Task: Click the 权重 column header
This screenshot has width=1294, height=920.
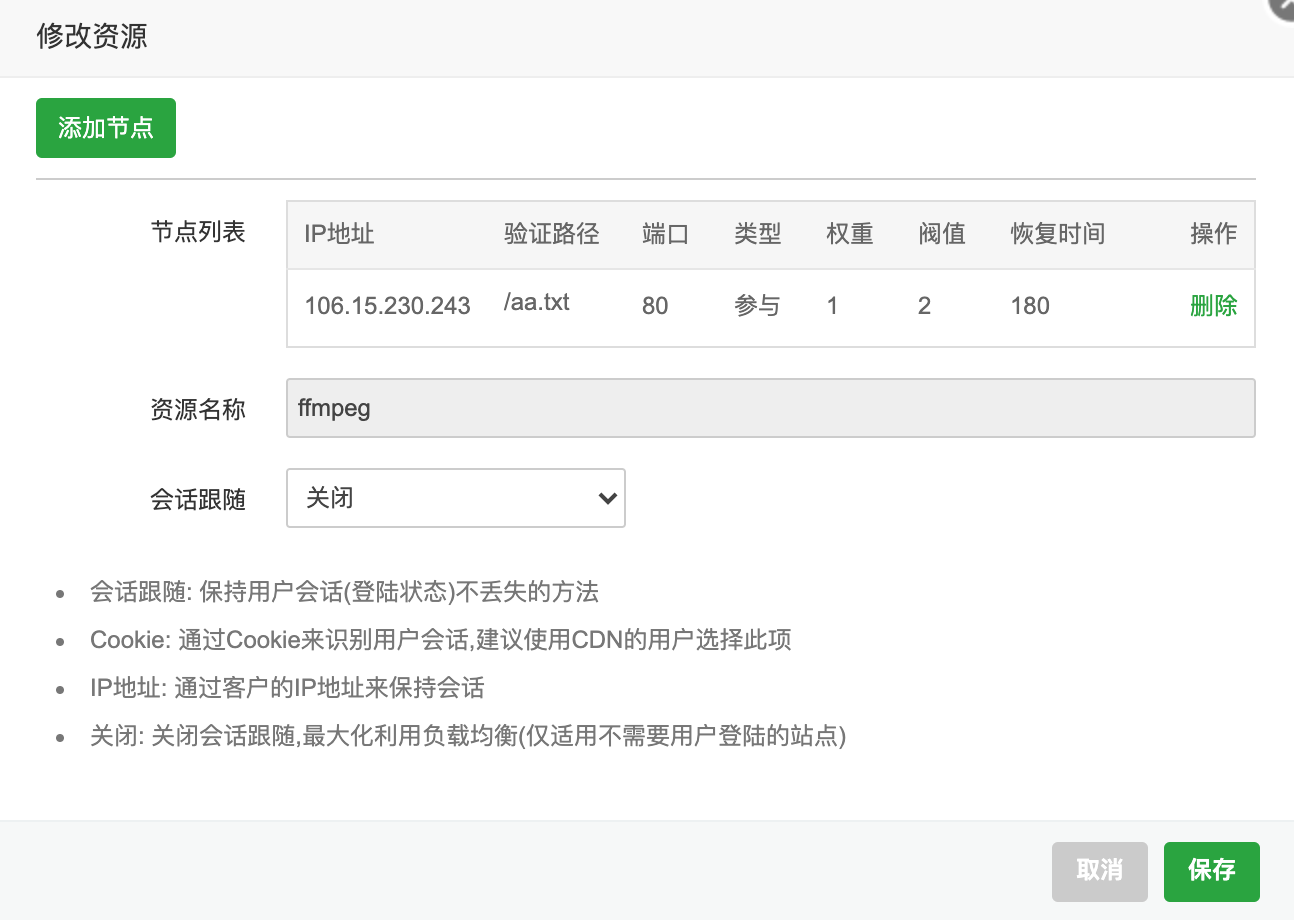Action: coord(850,234)
